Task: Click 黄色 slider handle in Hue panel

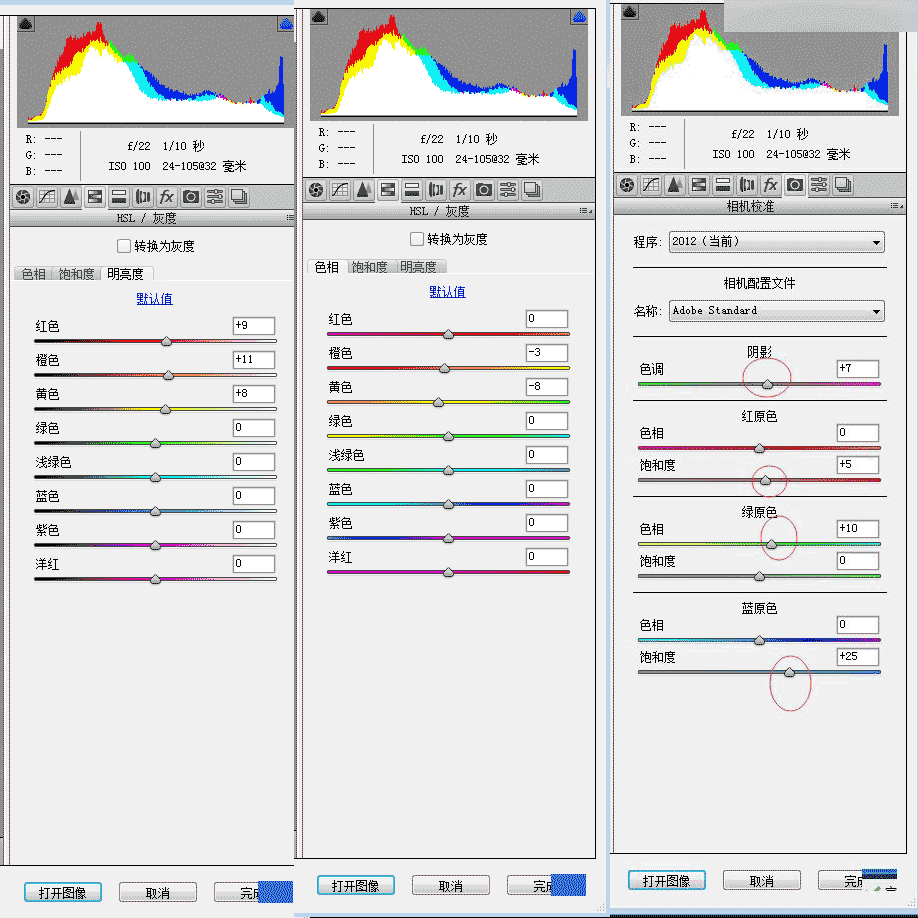Action: tap(438, 402)
